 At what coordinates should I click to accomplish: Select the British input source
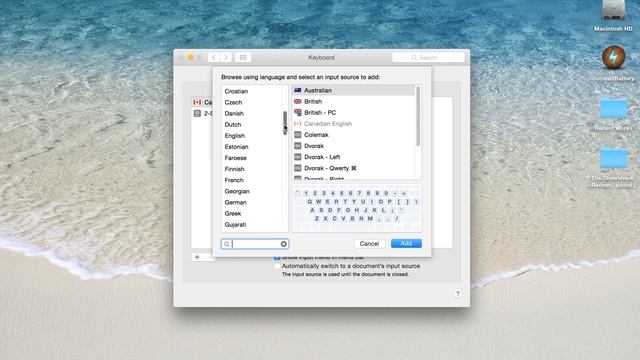pyautogui.click(x=353, y=101)
